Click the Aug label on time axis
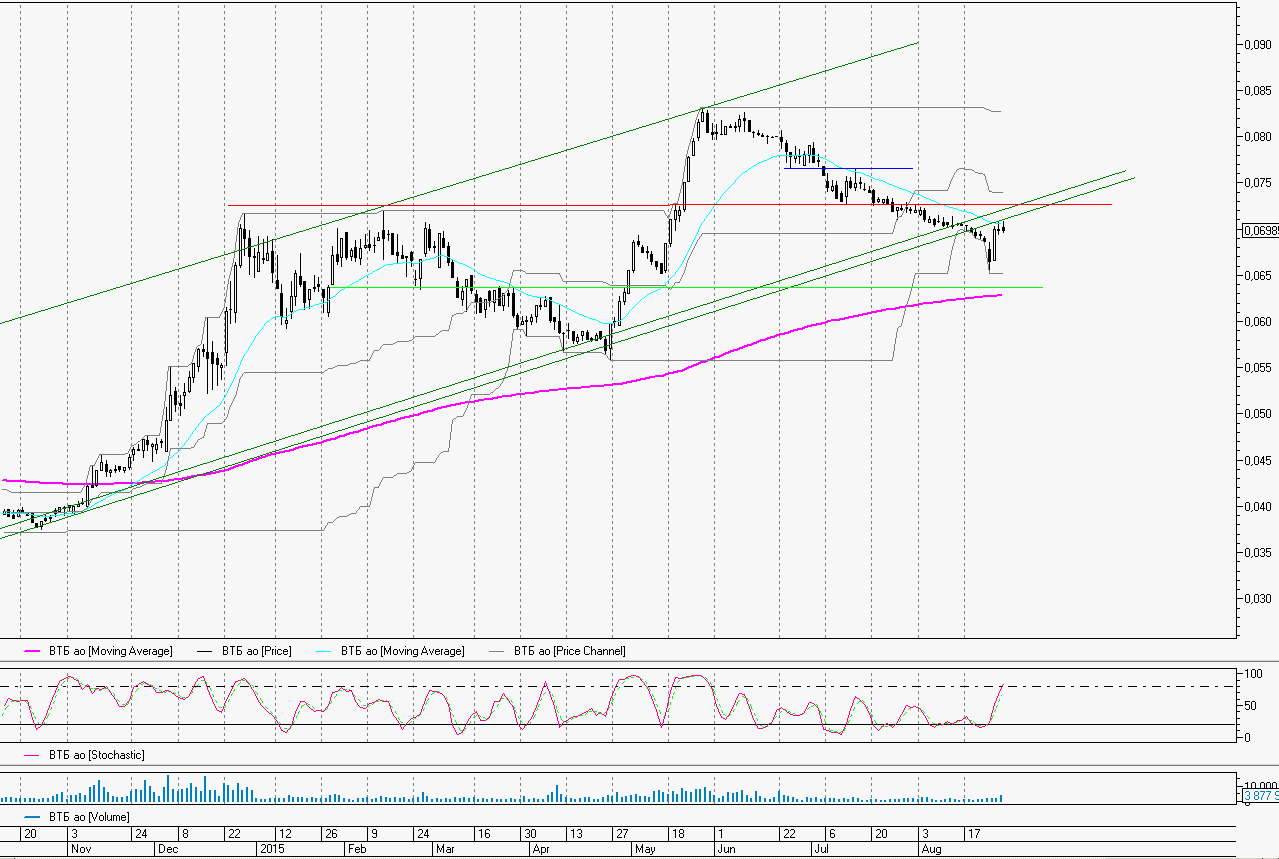Viewport: 1279px width, 859px height. tap(931, 848)
